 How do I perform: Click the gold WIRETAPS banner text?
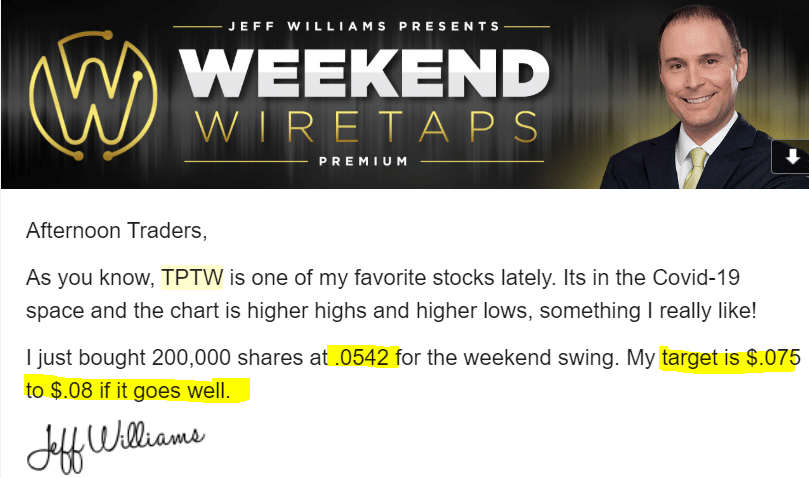click(367, 127)
